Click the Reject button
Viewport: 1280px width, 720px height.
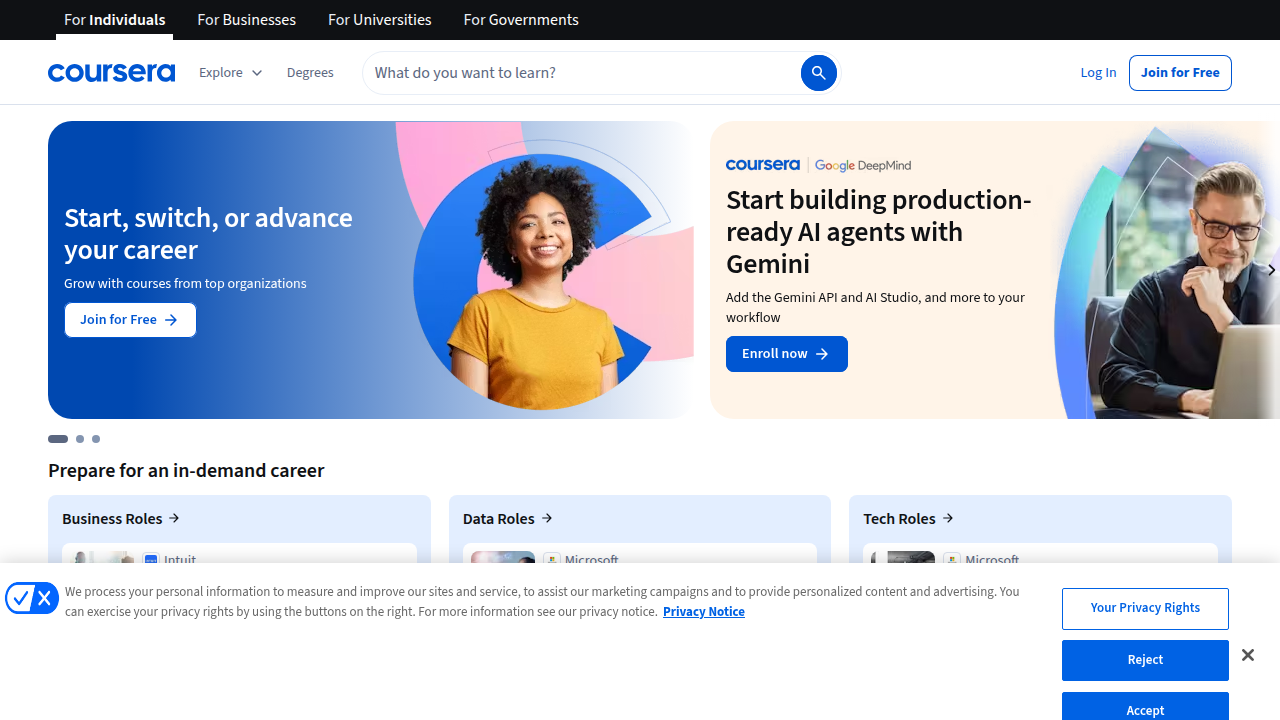click(1145, 660)
